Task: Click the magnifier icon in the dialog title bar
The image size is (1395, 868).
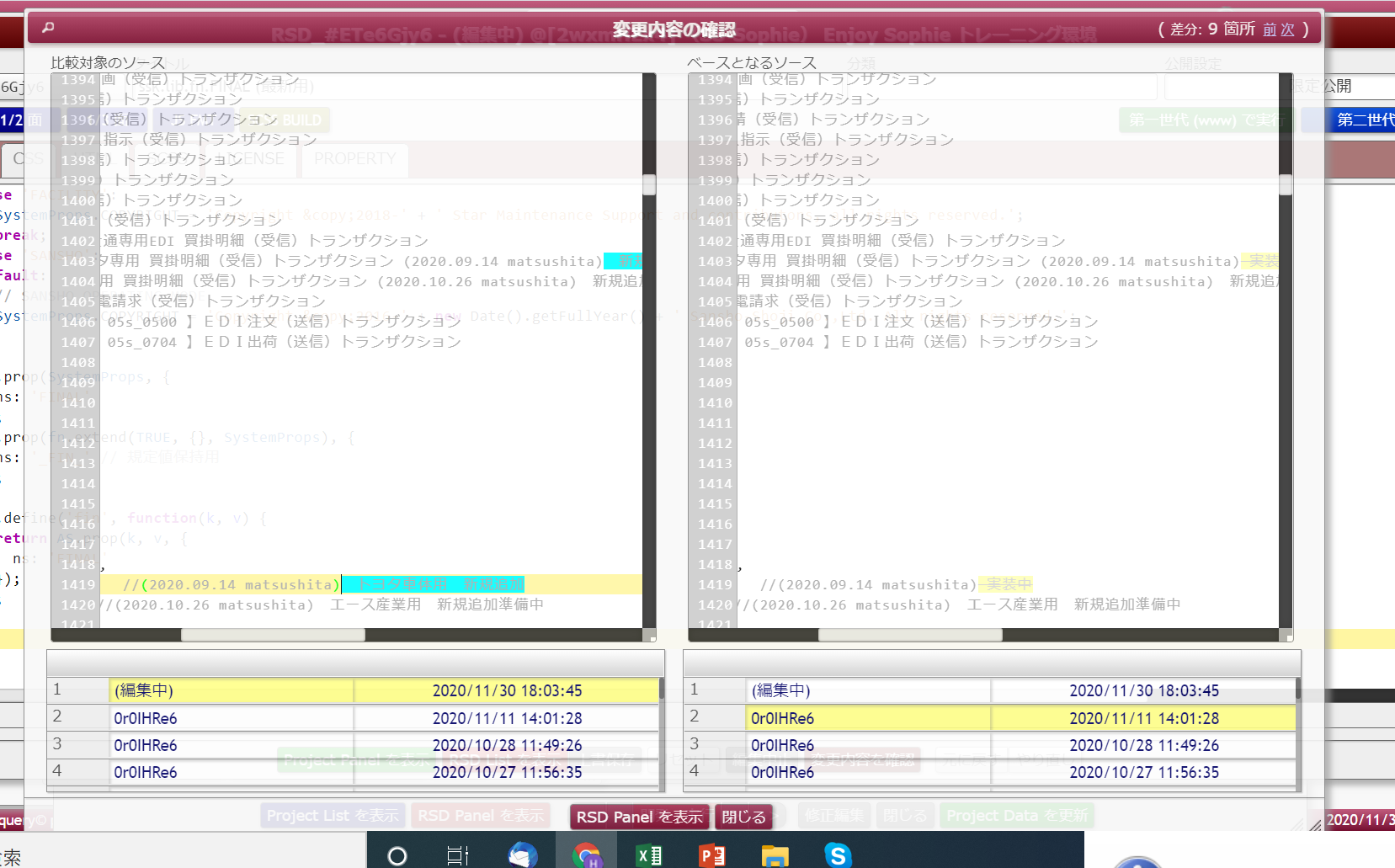Action: point(48,28)
